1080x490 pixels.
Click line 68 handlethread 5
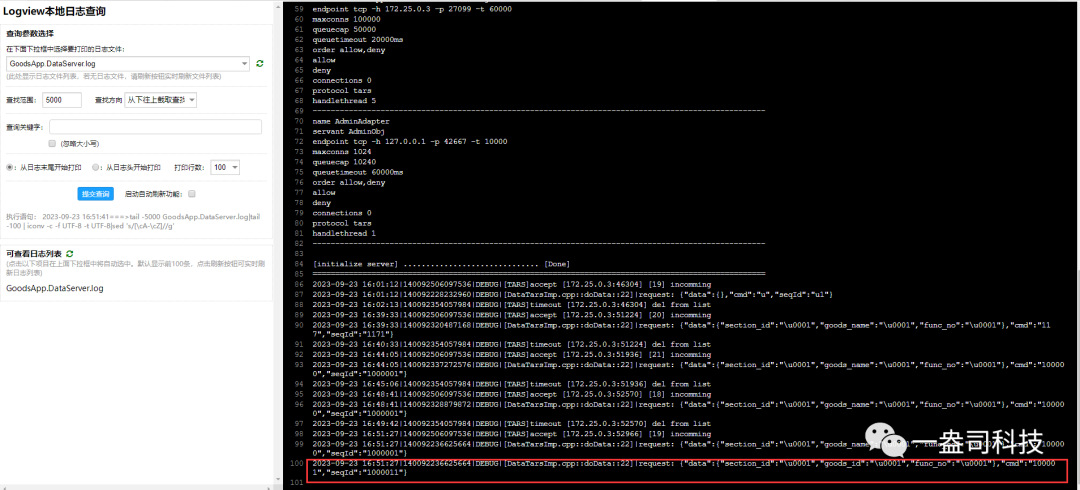tap(344, 101)
